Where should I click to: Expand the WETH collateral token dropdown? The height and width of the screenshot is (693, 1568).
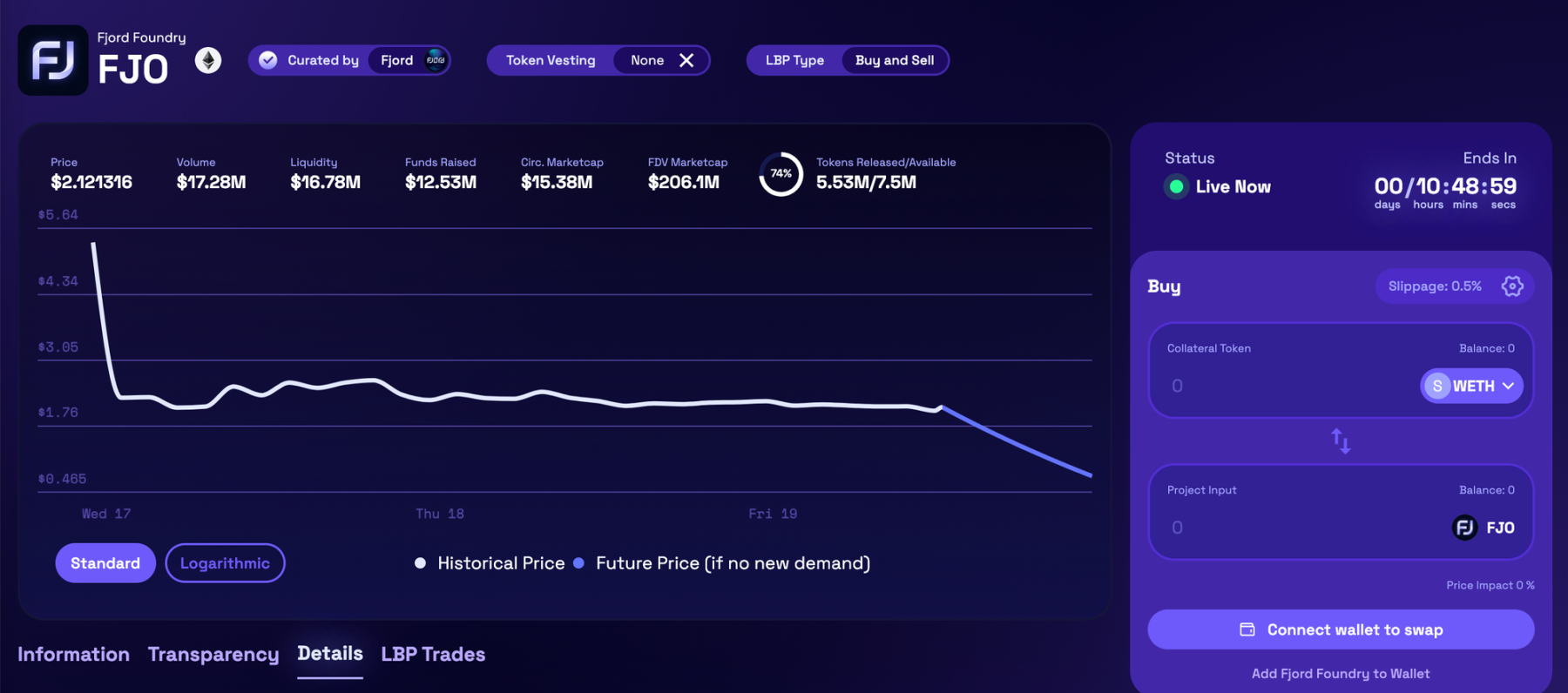click(1471, 386)
